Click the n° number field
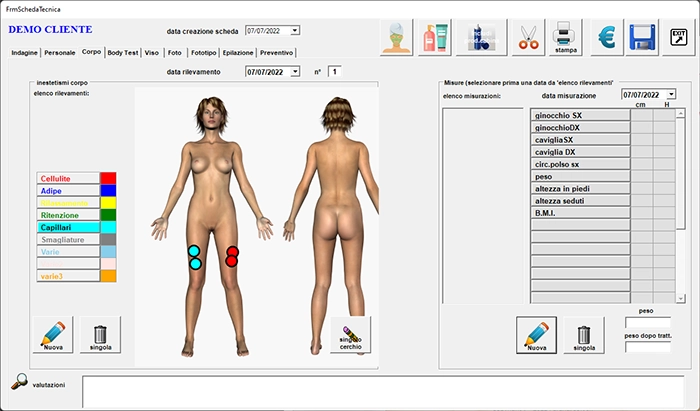700x411 pixels. coord(335,71)
